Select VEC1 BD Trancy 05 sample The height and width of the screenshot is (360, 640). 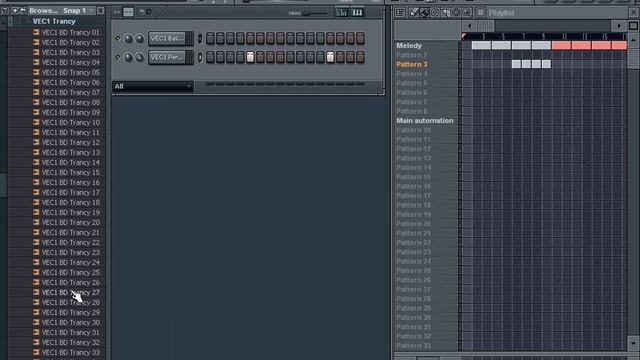pyautogui.click(x=71, y=72)
